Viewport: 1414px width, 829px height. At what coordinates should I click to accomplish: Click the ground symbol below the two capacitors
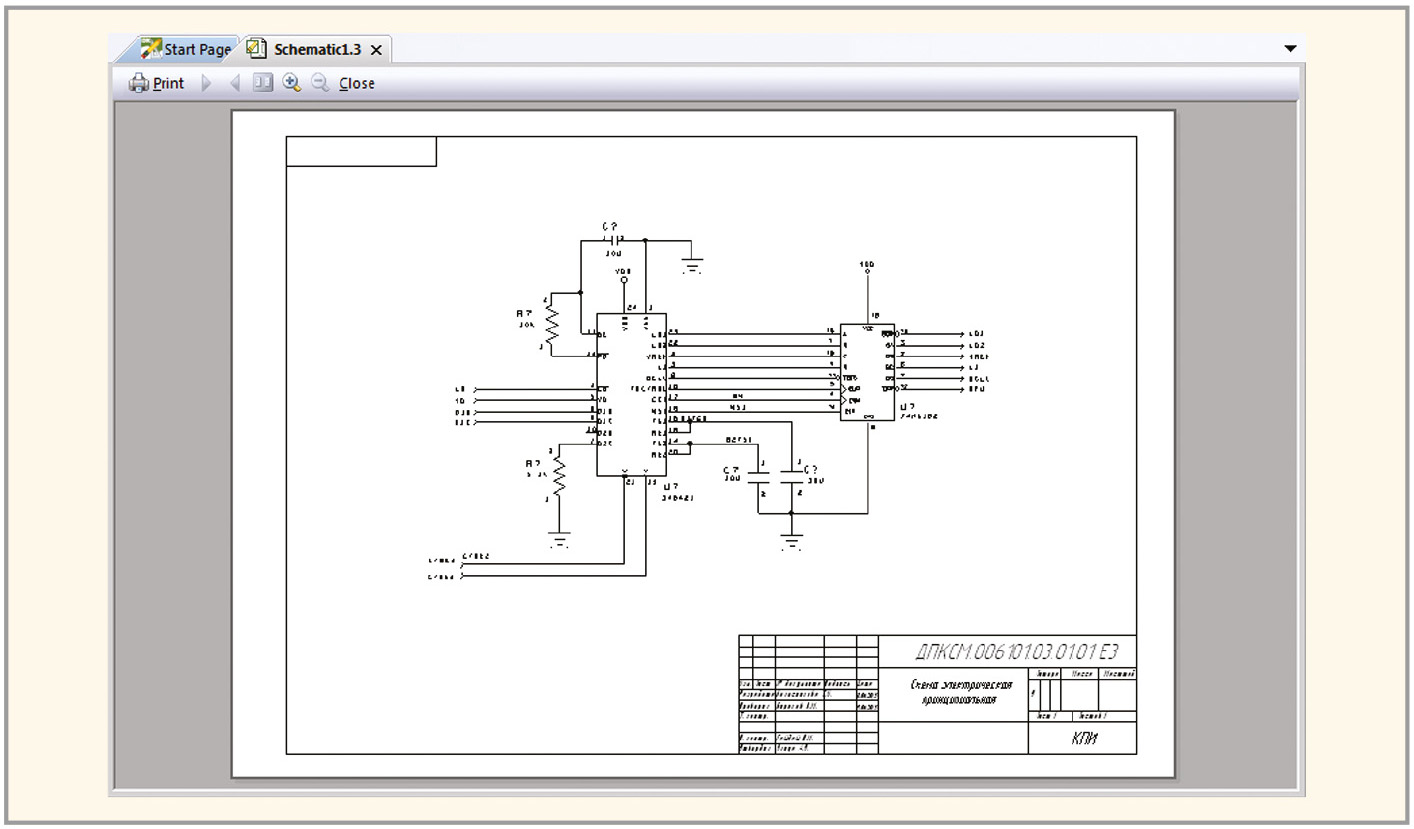791,541
